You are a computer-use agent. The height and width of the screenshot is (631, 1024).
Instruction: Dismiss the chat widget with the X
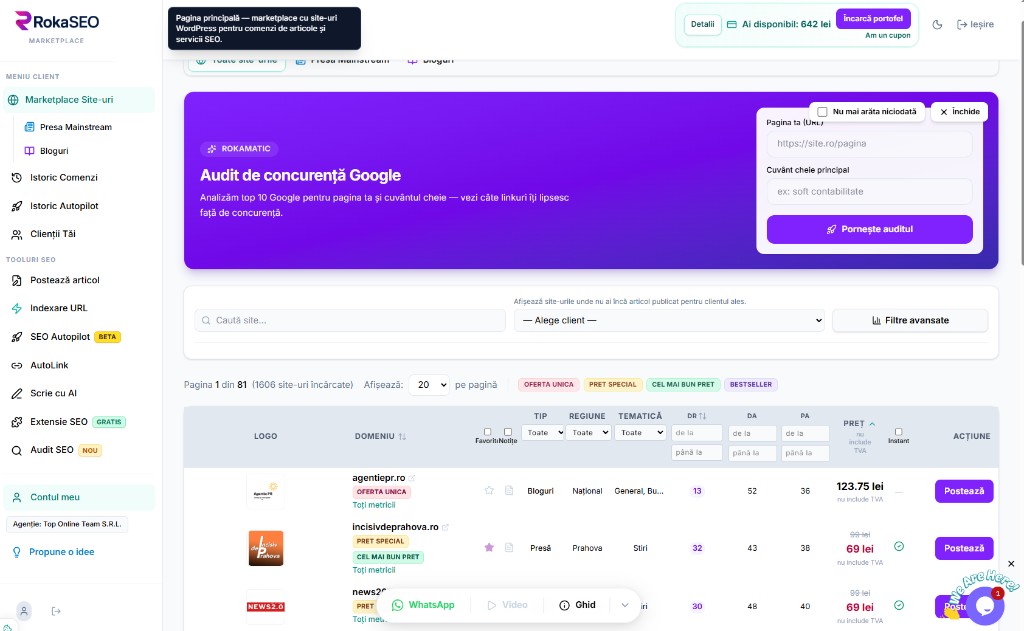[x=1011, y=564]
